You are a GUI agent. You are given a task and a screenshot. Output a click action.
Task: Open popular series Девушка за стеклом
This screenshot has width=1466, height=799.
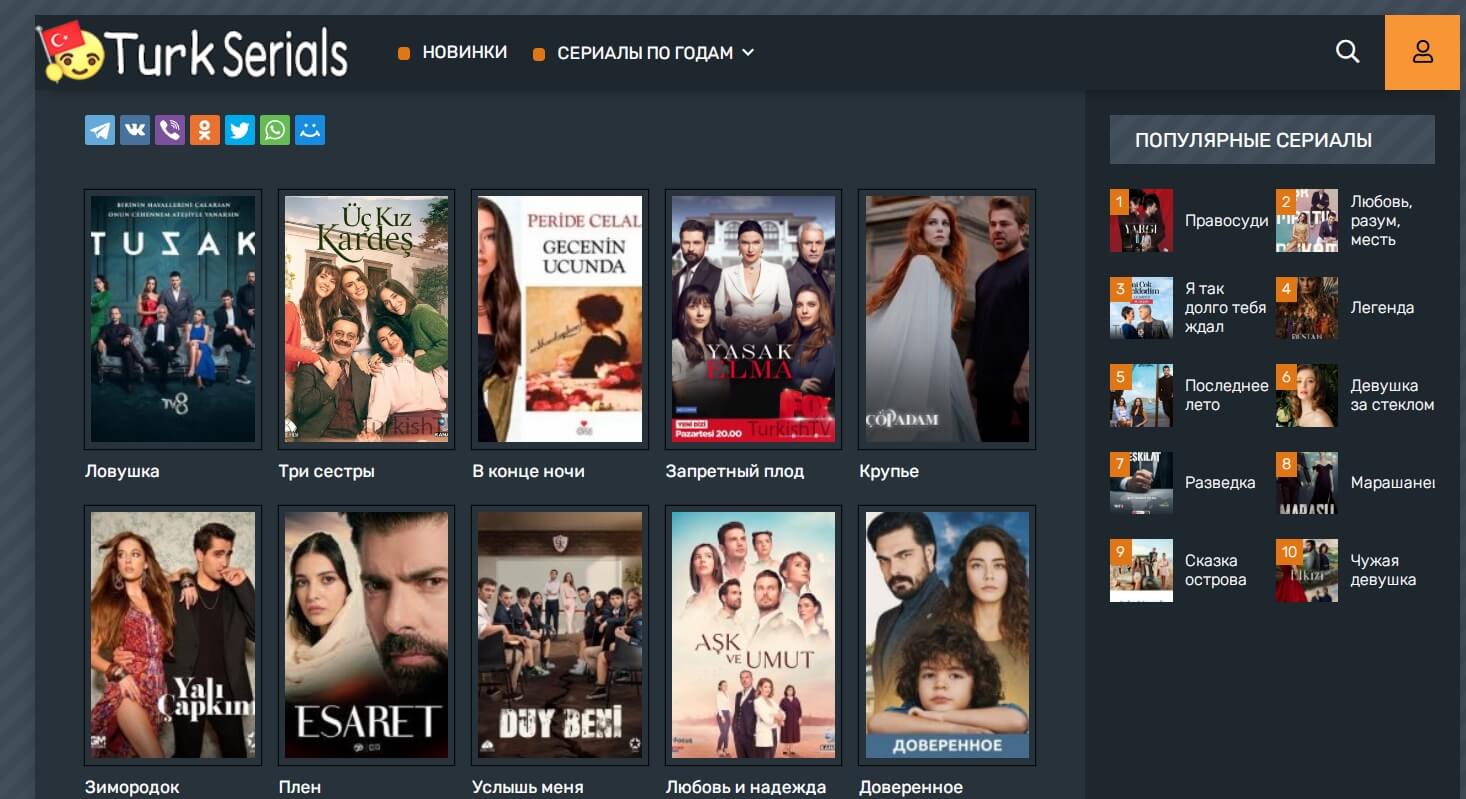click(1392, 395)
